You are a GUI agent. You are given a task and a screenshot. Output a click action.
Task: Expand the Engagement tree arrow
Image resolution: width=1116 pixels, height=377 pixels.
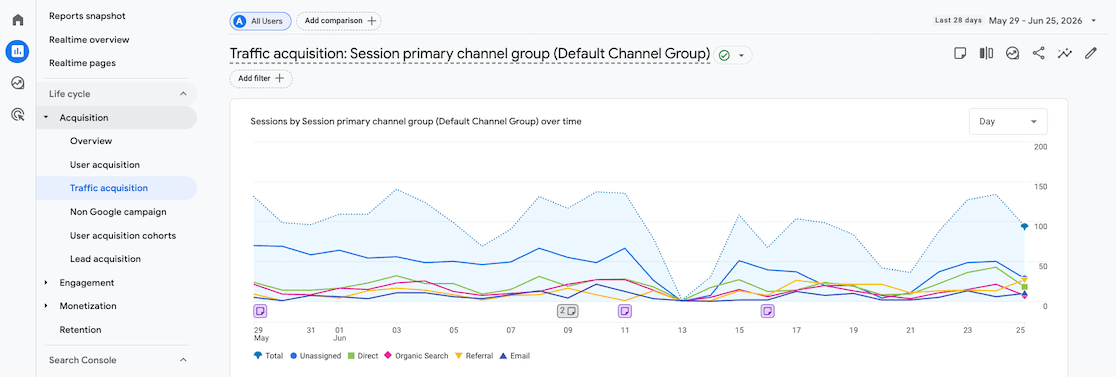(46, 282)
